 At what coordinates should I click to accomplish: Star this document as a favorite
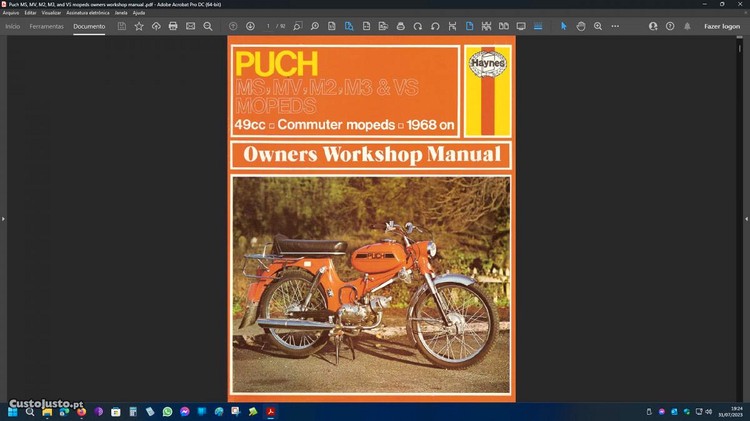(139, 26)
